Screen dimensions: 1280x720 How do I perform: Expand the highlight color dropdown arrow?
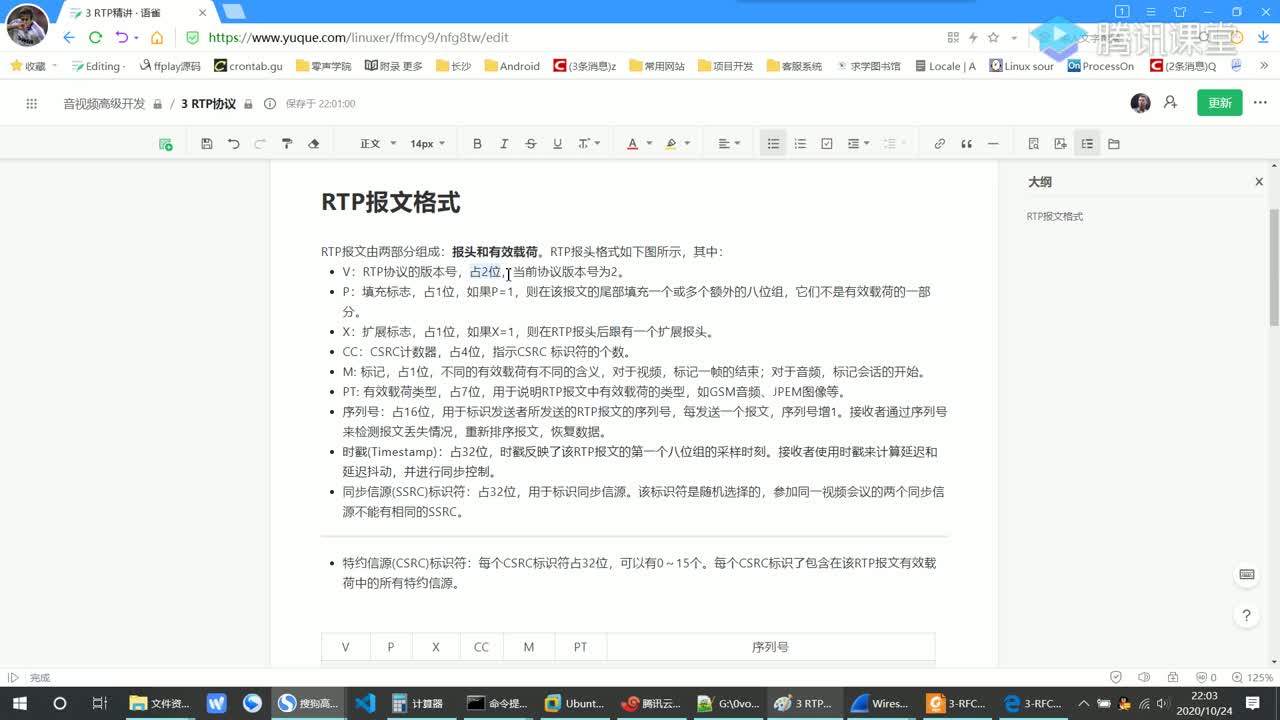687,144
